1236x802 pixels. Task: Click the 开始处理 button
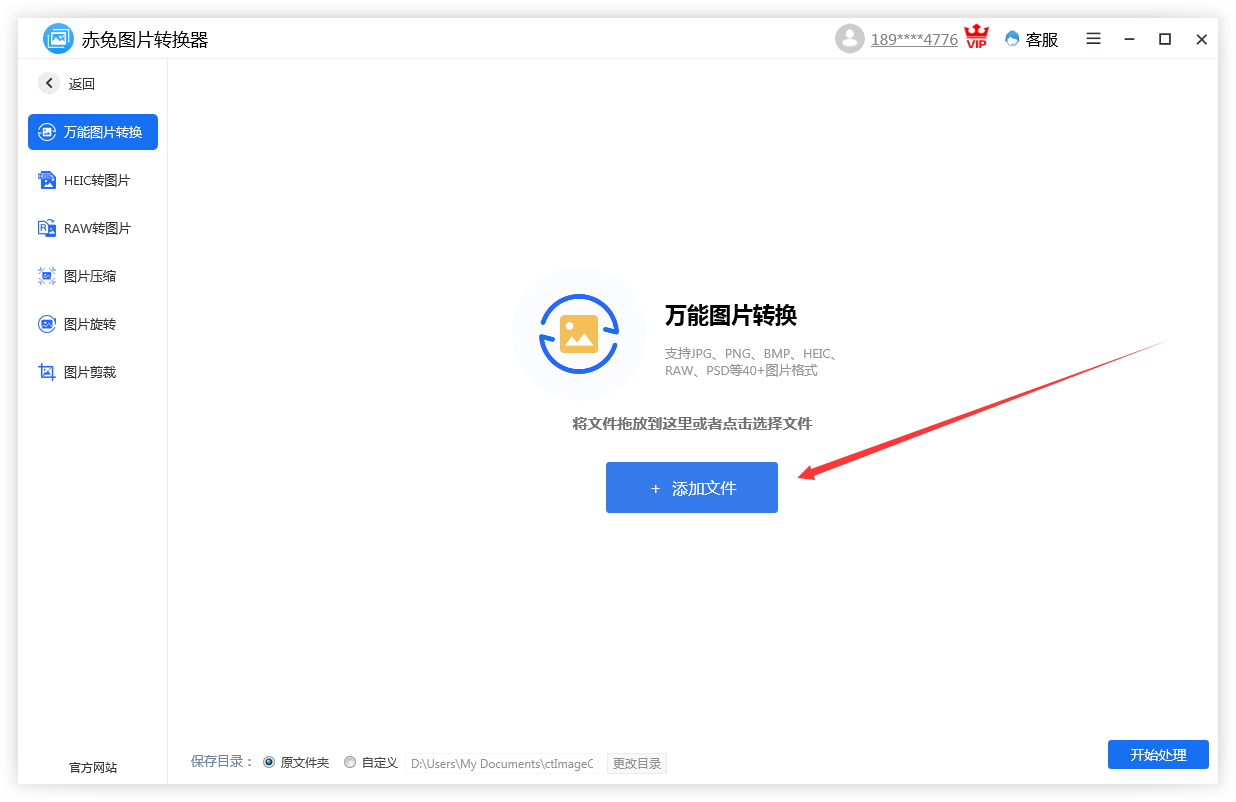pyautogui.click(x=1158, y=755)
